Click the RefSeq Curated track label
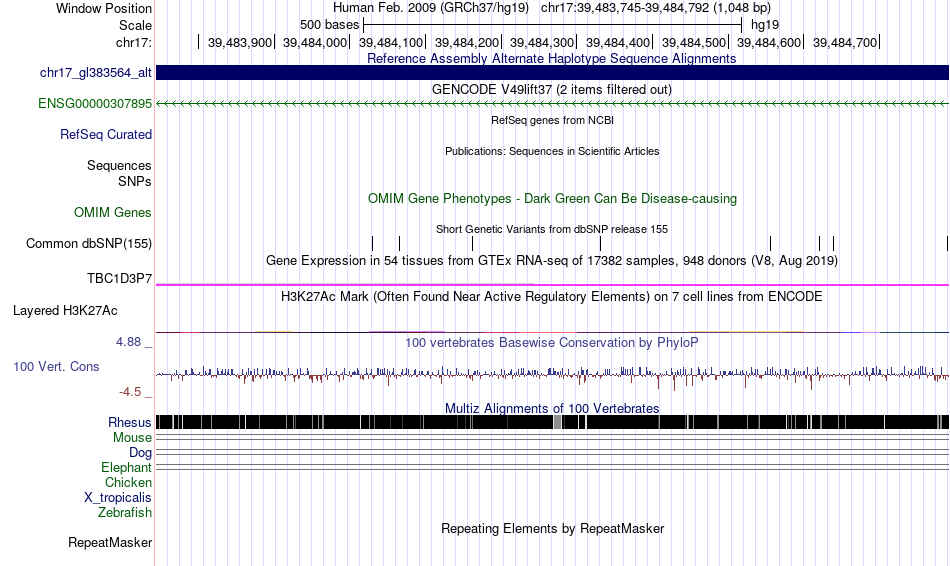 click(x=106, y=135)
